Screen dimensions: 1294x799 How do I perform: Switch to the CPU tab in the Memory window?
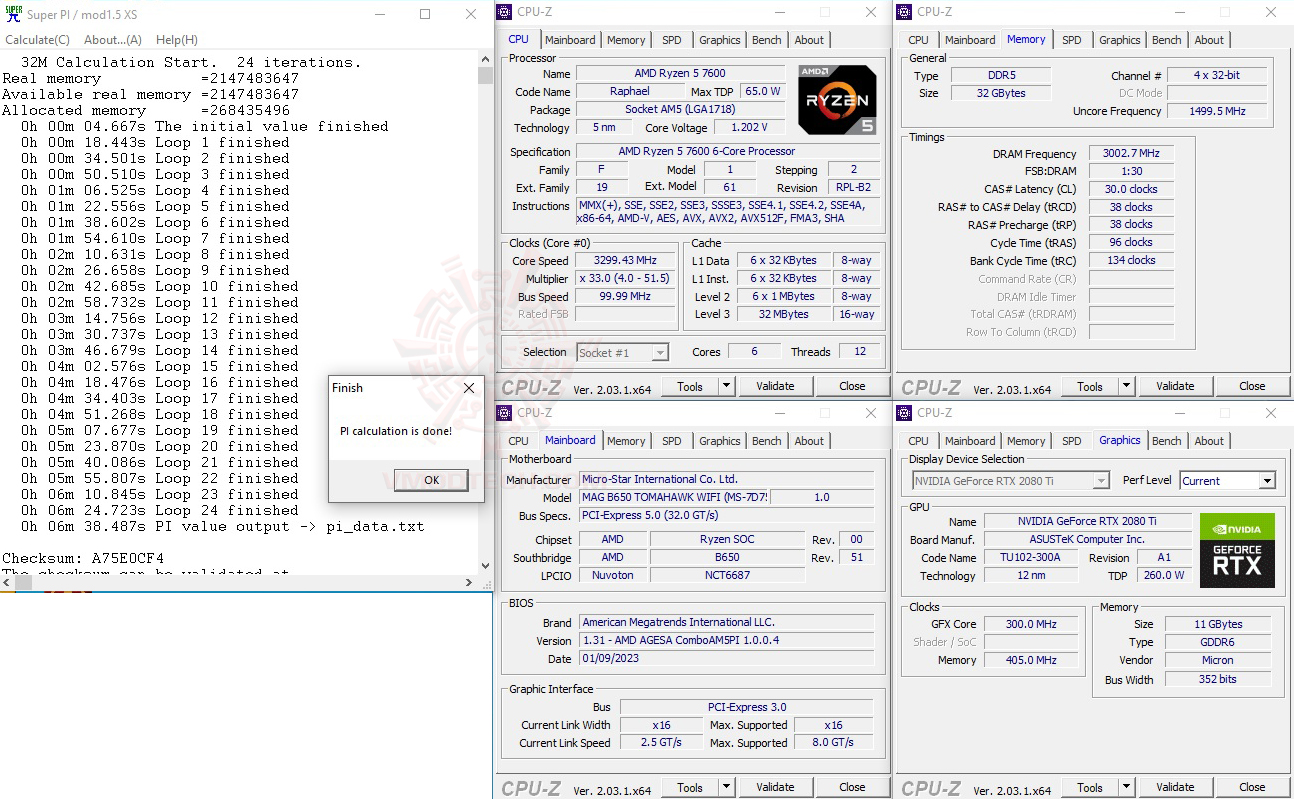tap(918, 40)
